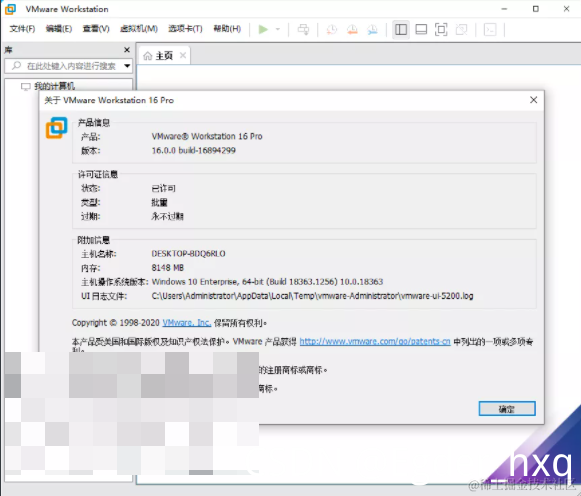
Task: Click the full screen mode icon
Action: [441, 29]
